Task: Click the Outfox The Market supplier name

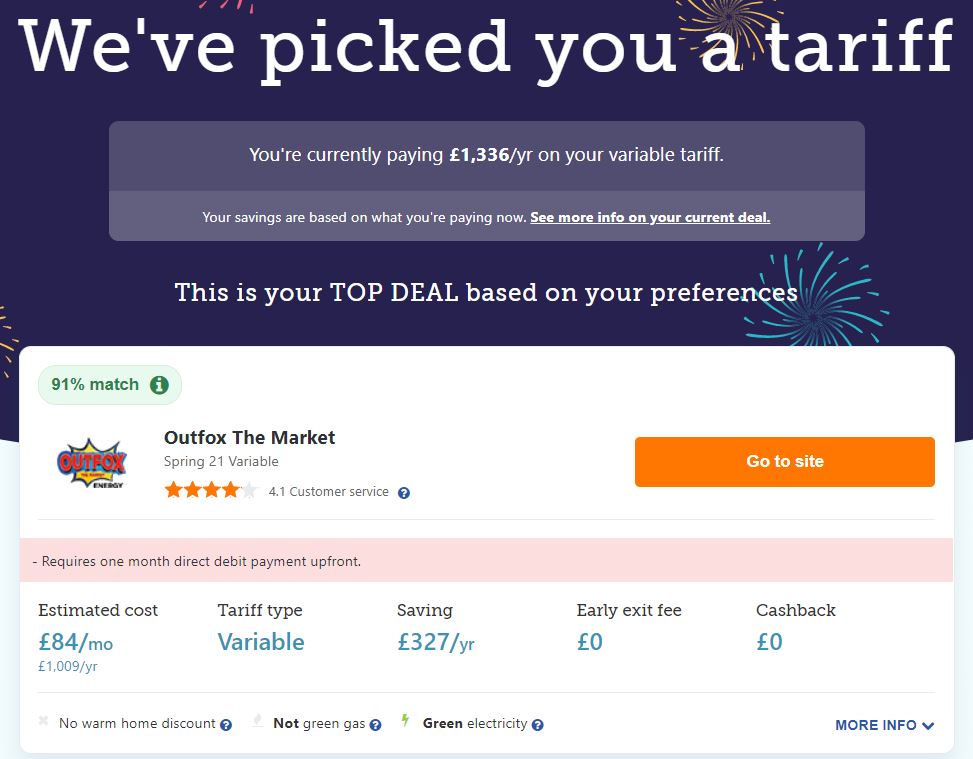Action: click(x=249, y=438)
